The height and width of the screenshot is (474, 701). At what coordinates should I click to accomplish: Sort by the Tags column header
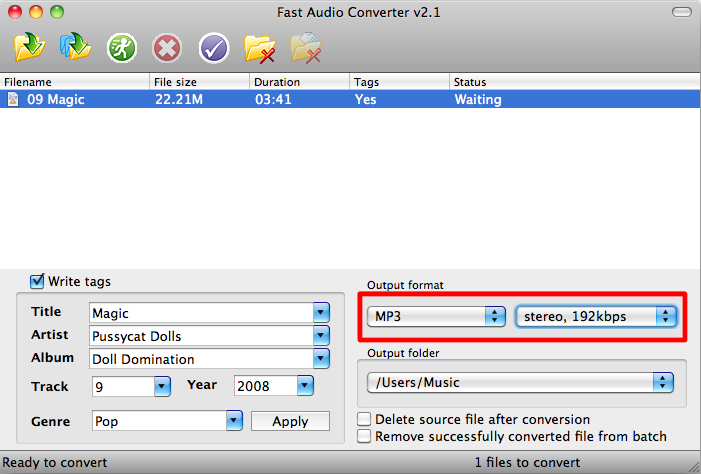tap(399, 82)
